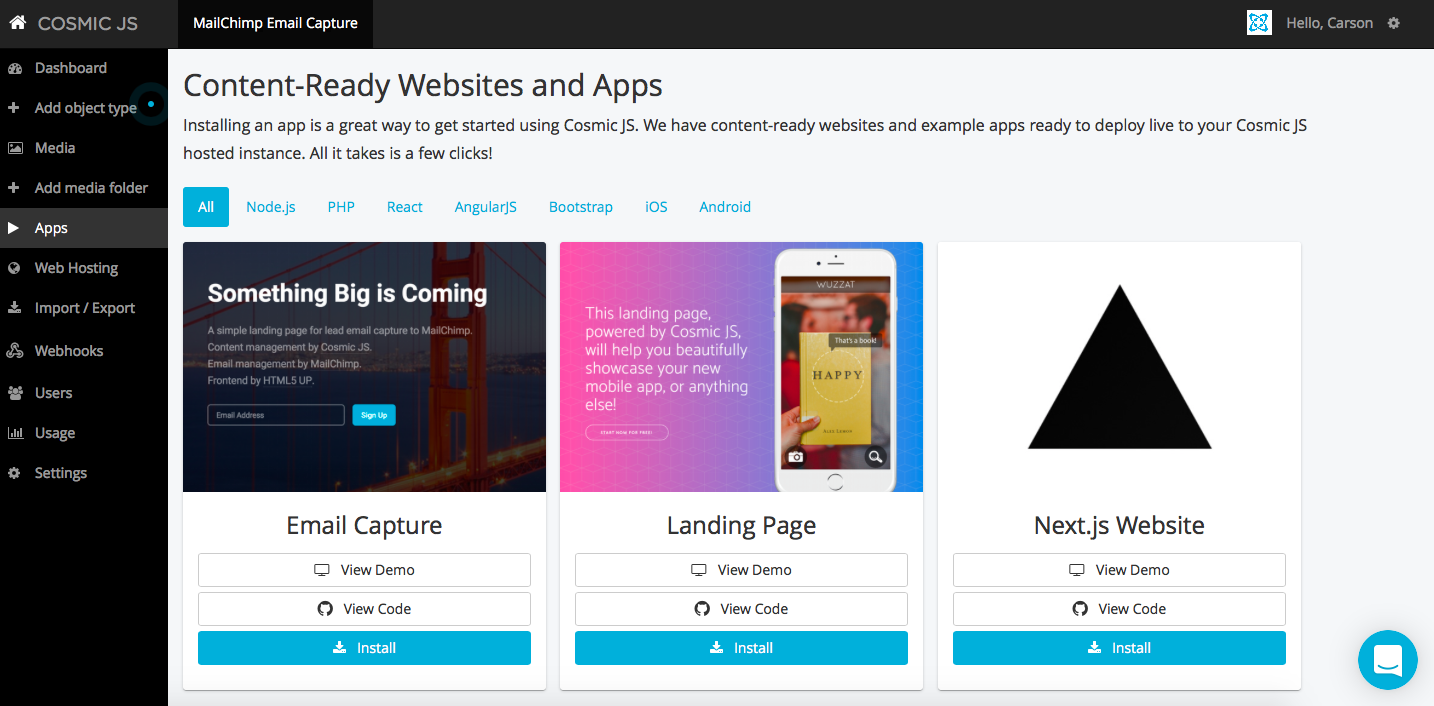Viewport: 1434px width, 706px height.
Task: View Code for Next.js Website
Action: (1119, 609)
